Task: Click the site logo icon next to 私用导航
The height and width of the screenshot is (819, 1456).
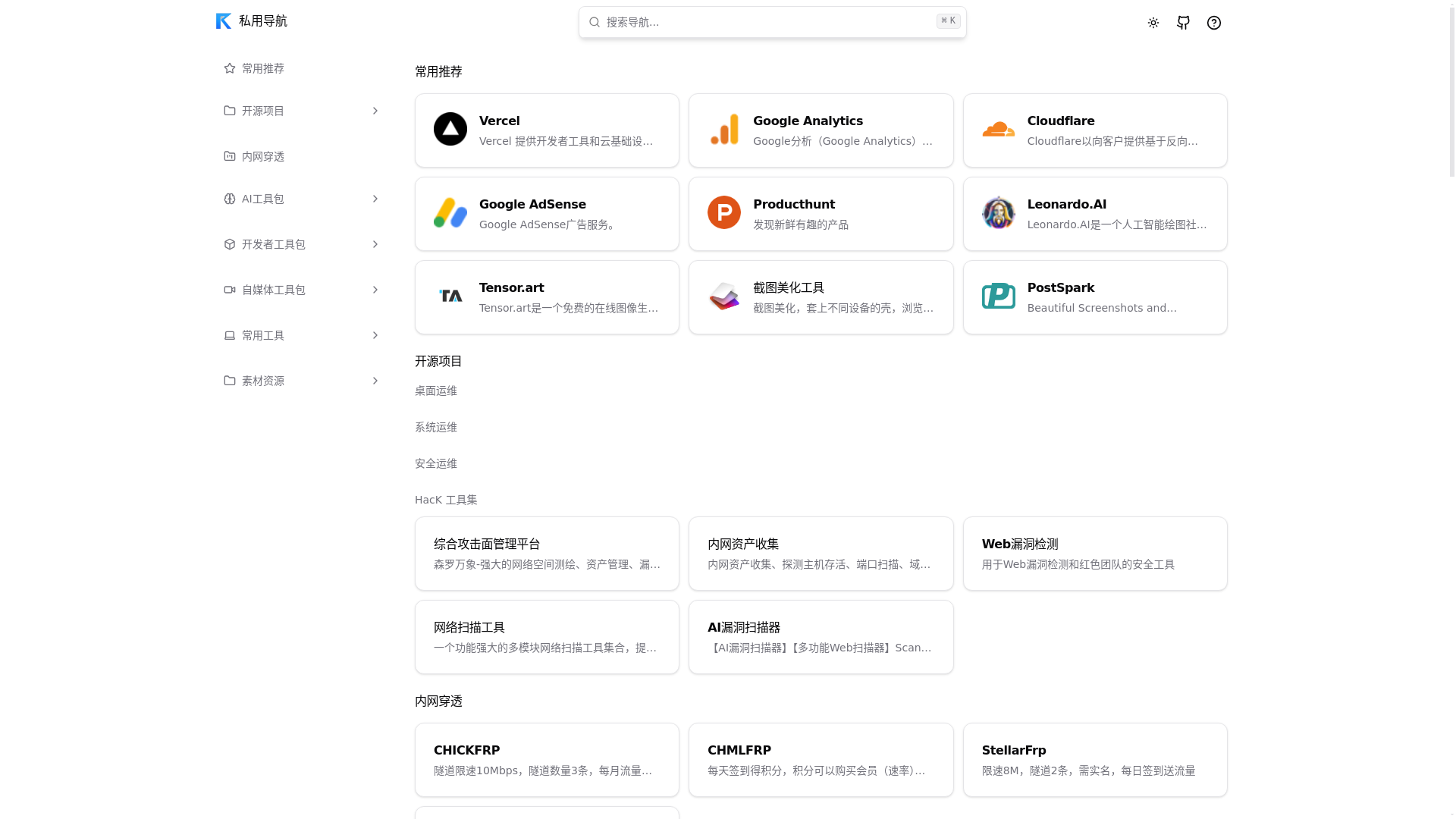Action: coord(223,21)
